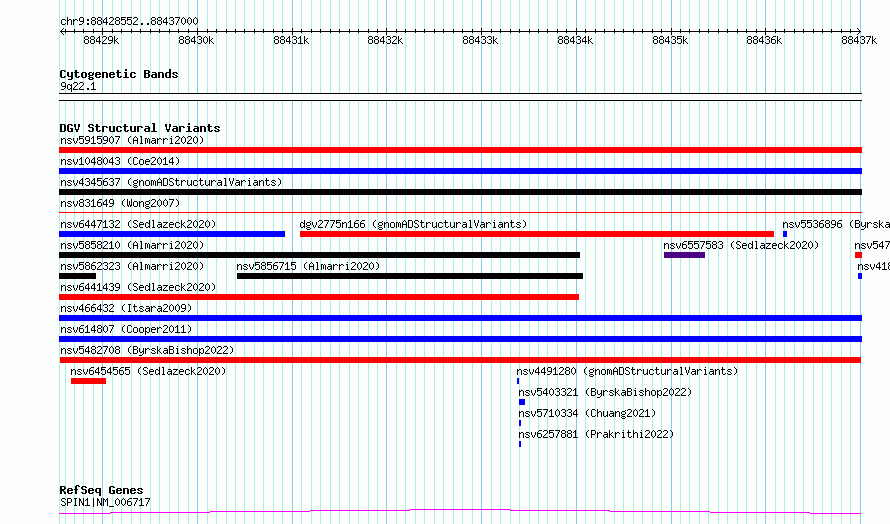This screenshot has height=524, width=890.
Task: Select nsv5862323 (Almarri2020) label
Action: 132,266
